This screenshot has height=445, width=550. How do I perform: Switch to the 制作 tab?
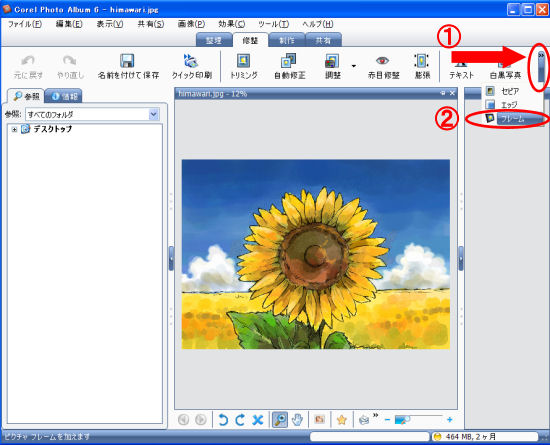287,40
